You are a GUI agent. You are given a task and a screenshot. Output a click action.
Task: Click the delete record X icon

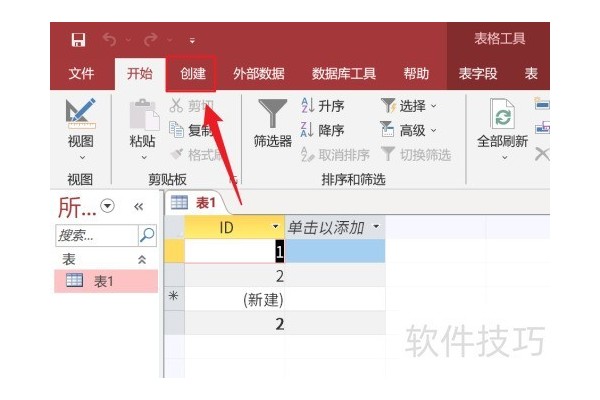pyautogui.click(x=542, y=154)
